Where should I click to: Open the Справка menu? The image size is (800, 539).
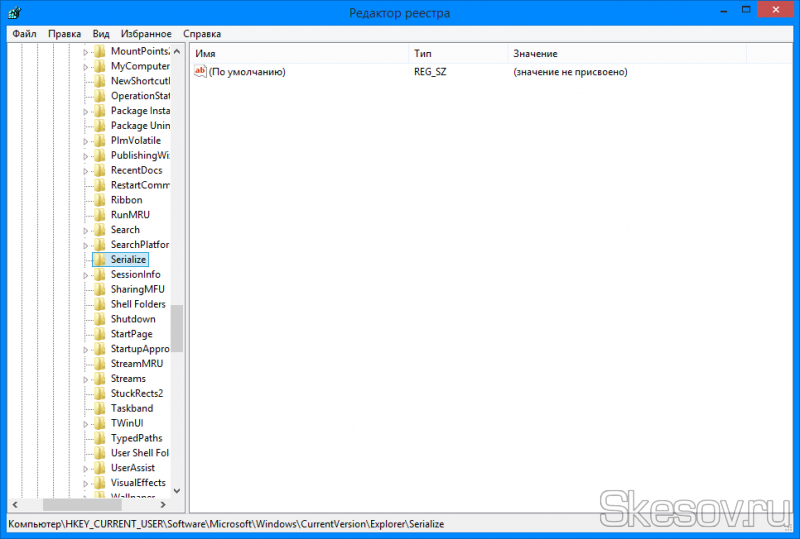pyautogui.click(x=202, y=33)
